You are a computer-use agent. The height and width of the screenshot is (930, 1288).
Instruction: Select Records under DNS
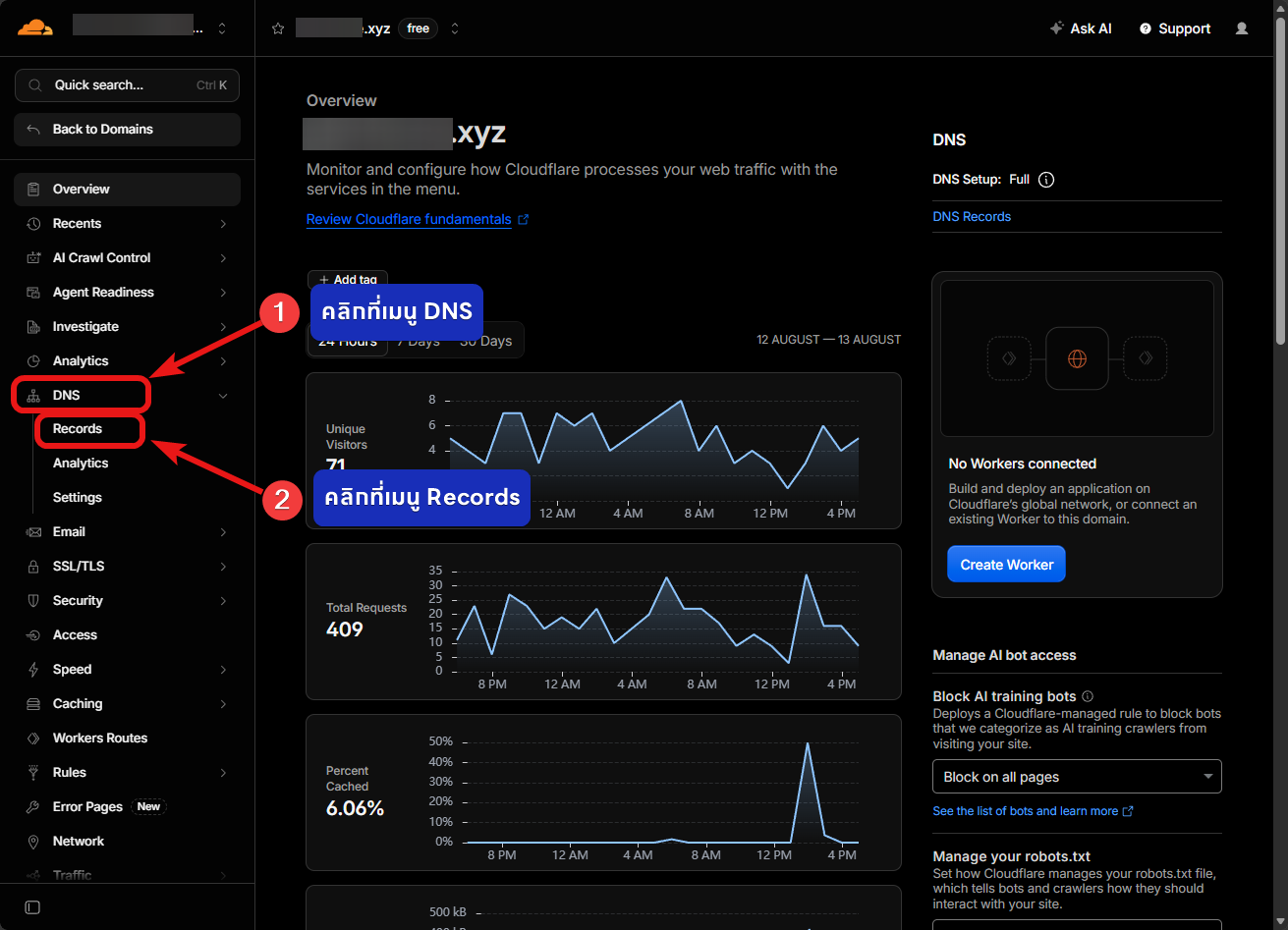point(78,429)
